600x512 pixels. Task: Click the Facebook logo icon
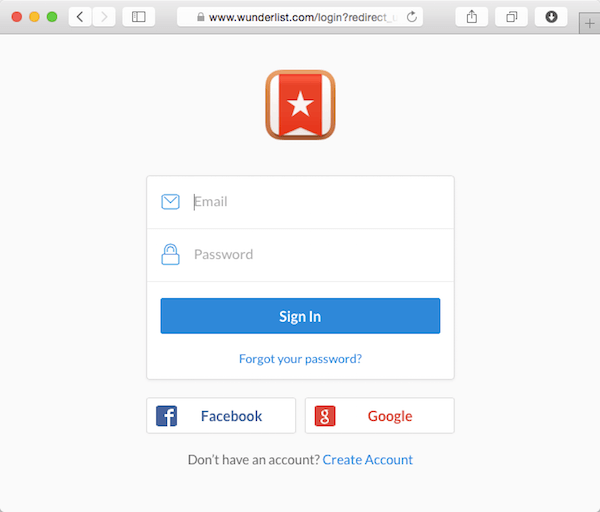coord(166,416)
